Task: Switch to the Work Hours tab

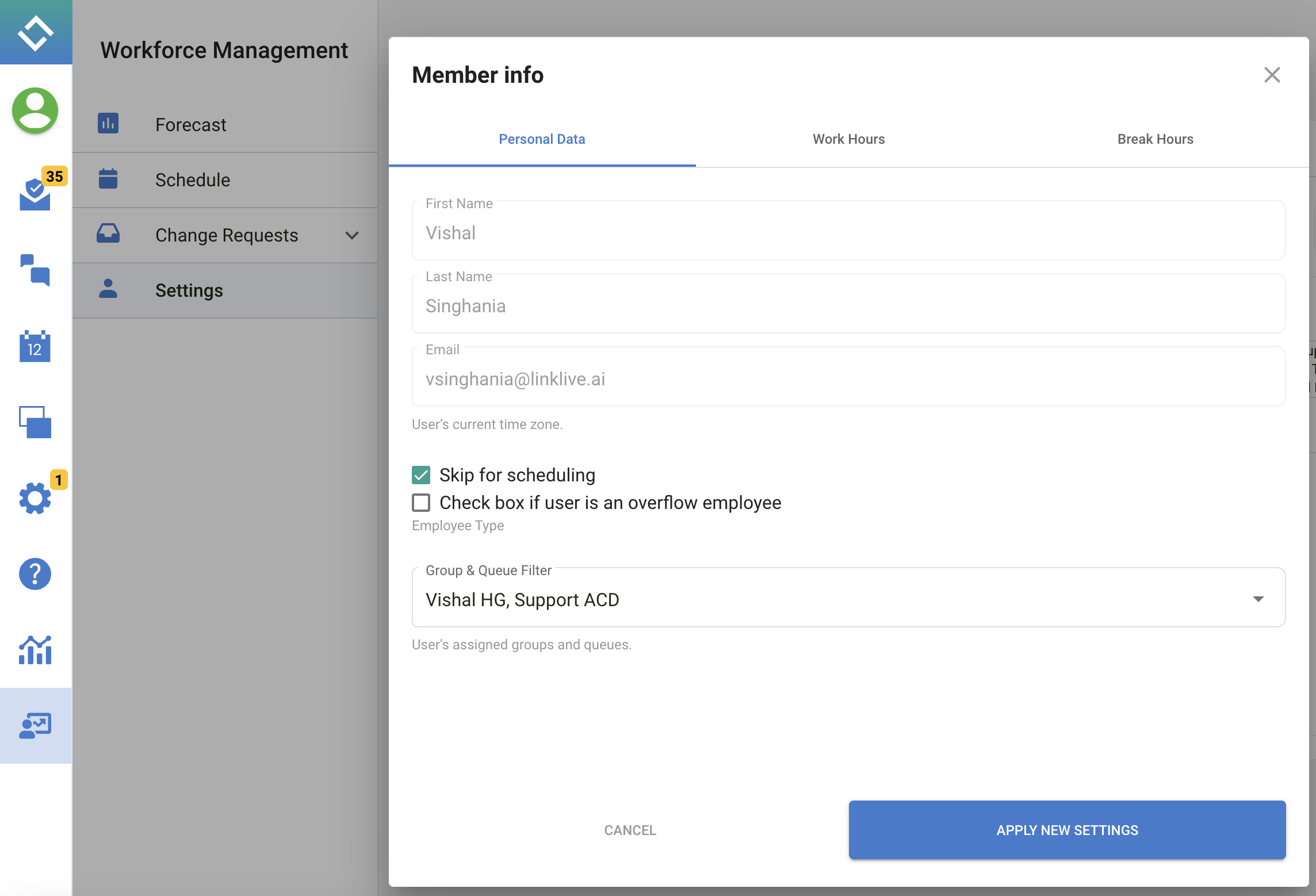Action: tap(848, 139)
